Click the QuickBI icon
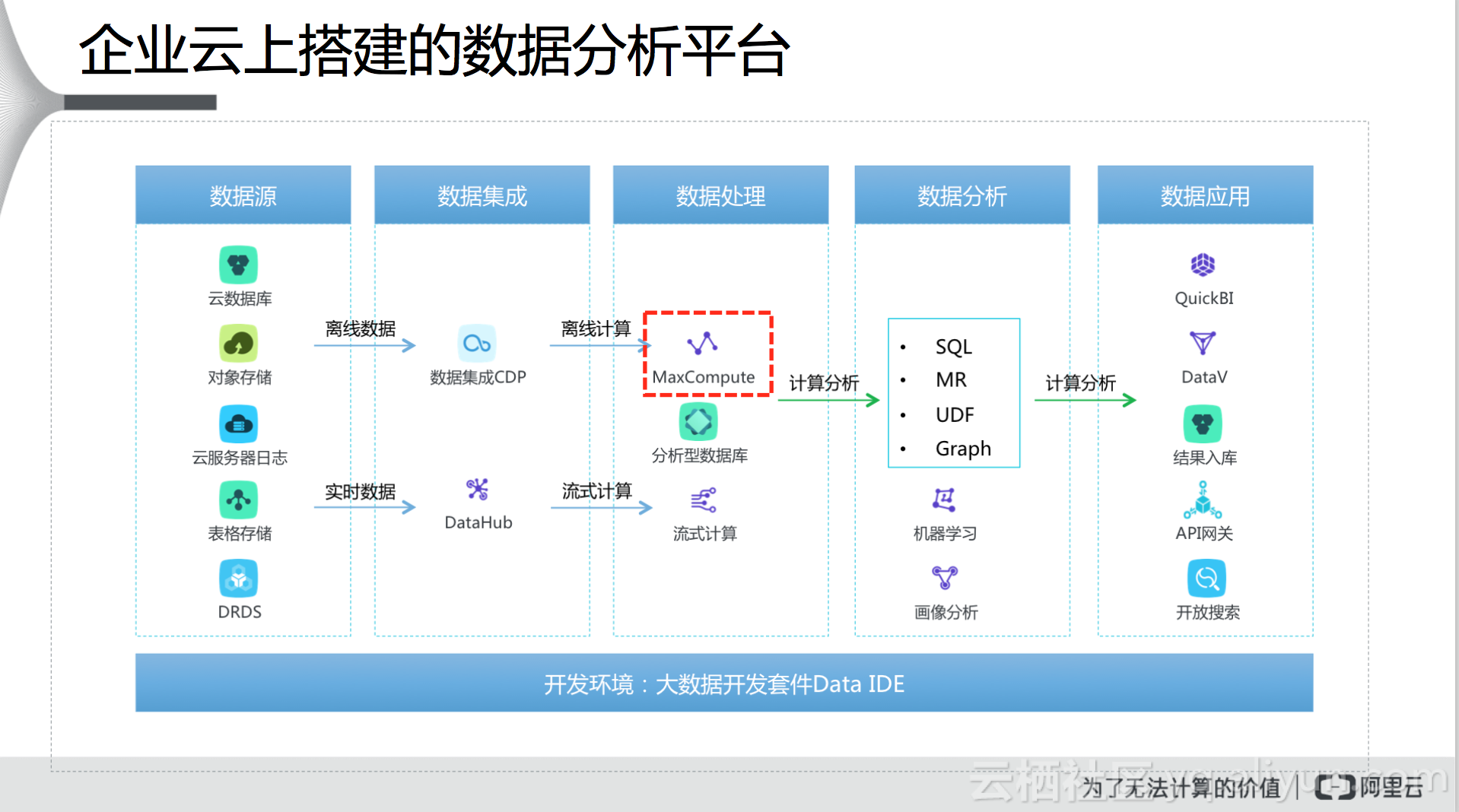This screenshot has height=812, width=1459. (1203, 265)
